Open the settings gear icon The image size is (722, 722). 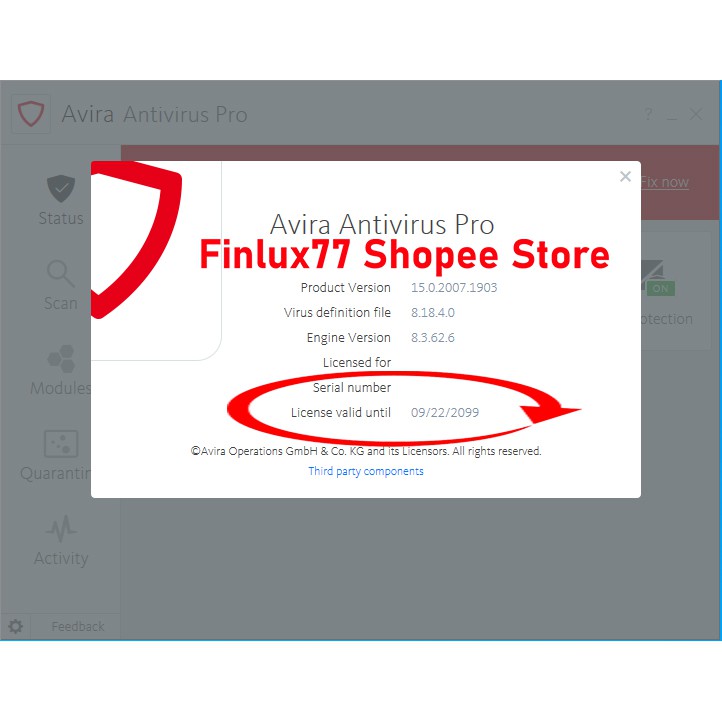point(15,626)
